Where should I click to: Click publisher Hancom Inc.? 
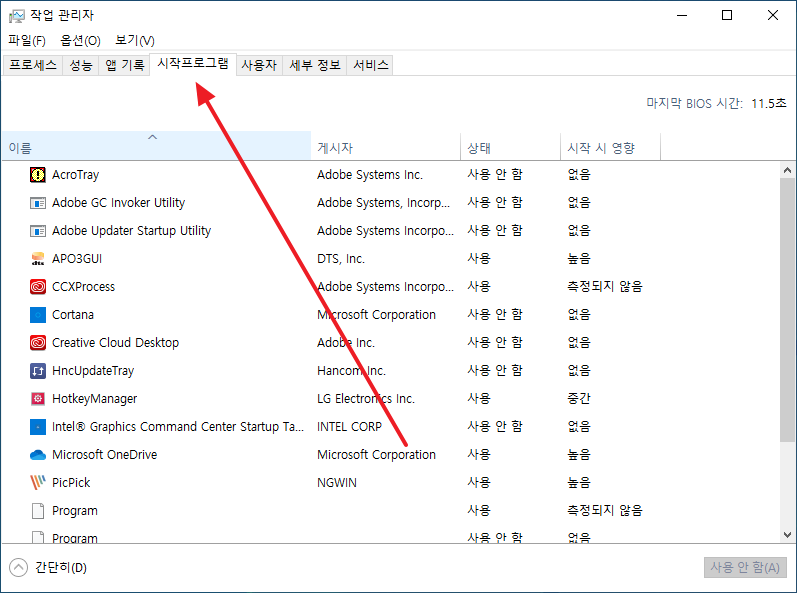(351, 371)
